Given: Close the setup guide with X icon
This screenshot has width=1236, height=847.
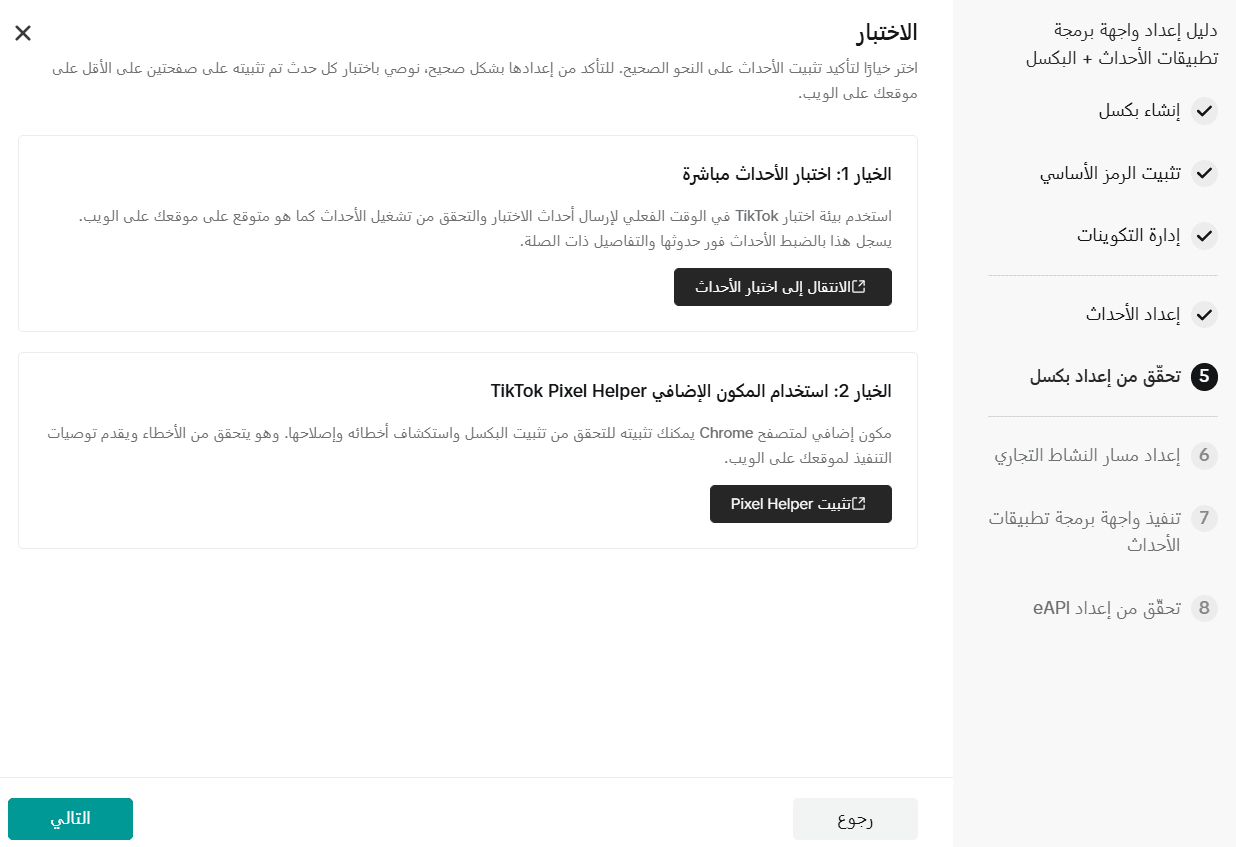Looking at the screenshot, I should [x=23, y=33].
